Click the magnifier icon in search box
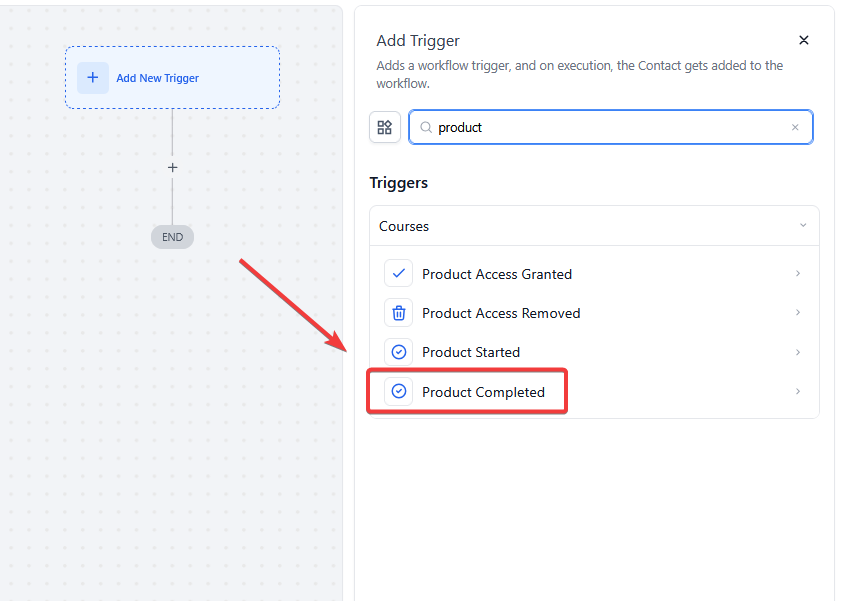This screenshot has width=846, height=601. [x=426, y=128]
